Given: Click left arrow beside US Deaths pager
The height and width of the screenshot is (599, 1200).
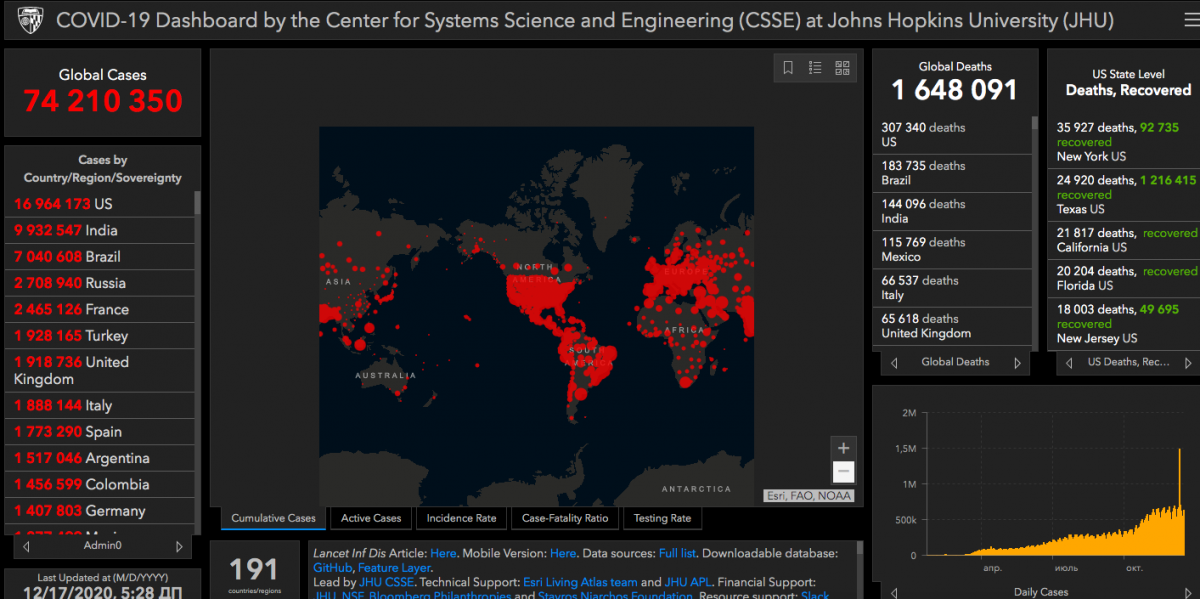Looking at the screenshot, I should 1068,362.
